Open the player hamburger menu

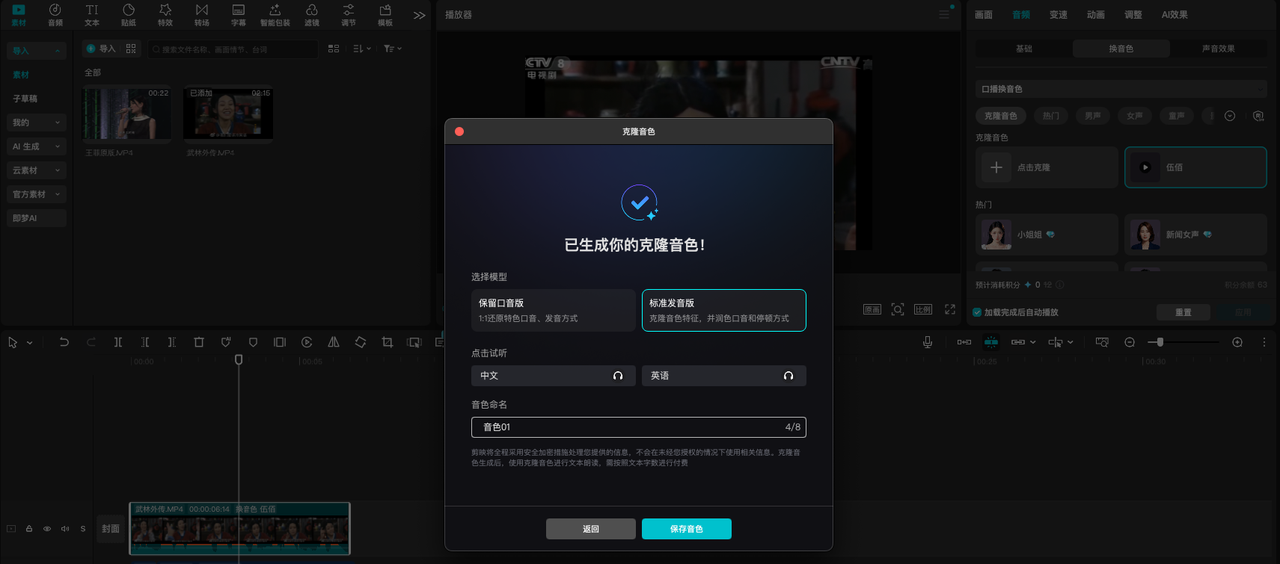[x=945, y=14]
